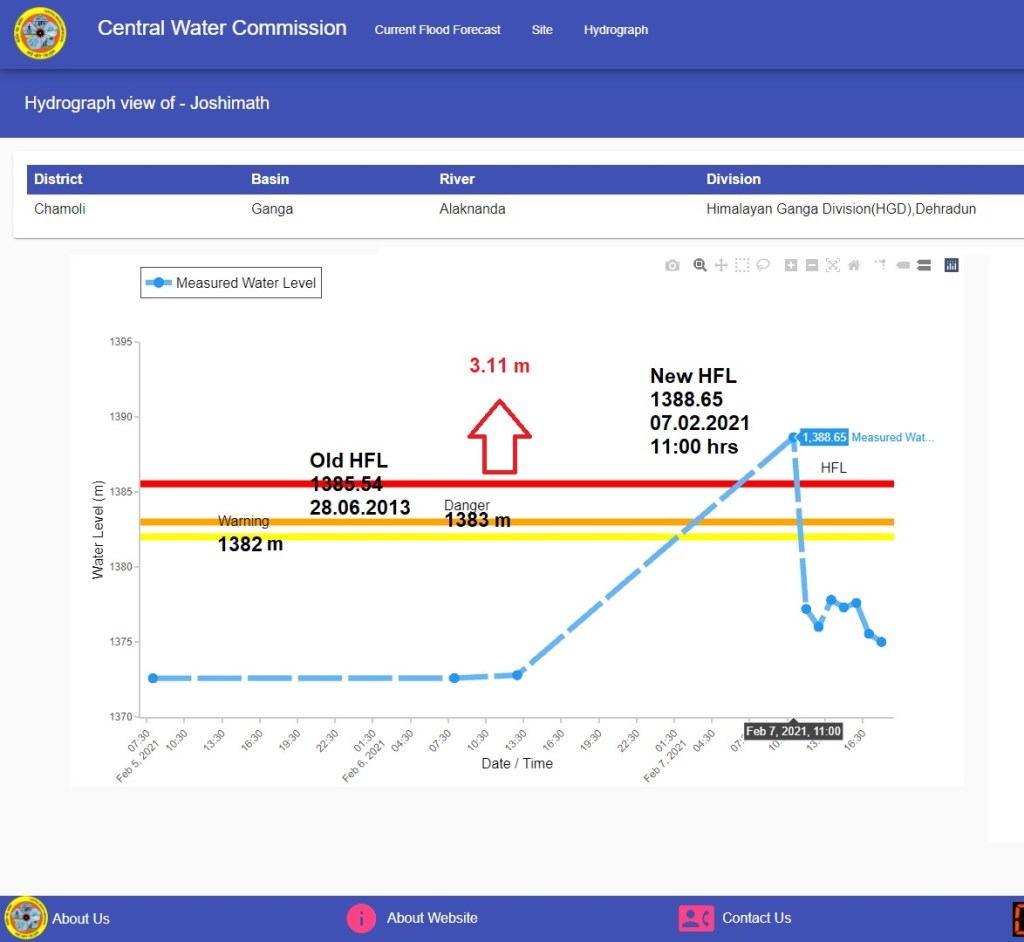Screen dimensions: 1024x942
Task: Activate the Box Select dashed-square tool
Action: (x=742, y=265)
